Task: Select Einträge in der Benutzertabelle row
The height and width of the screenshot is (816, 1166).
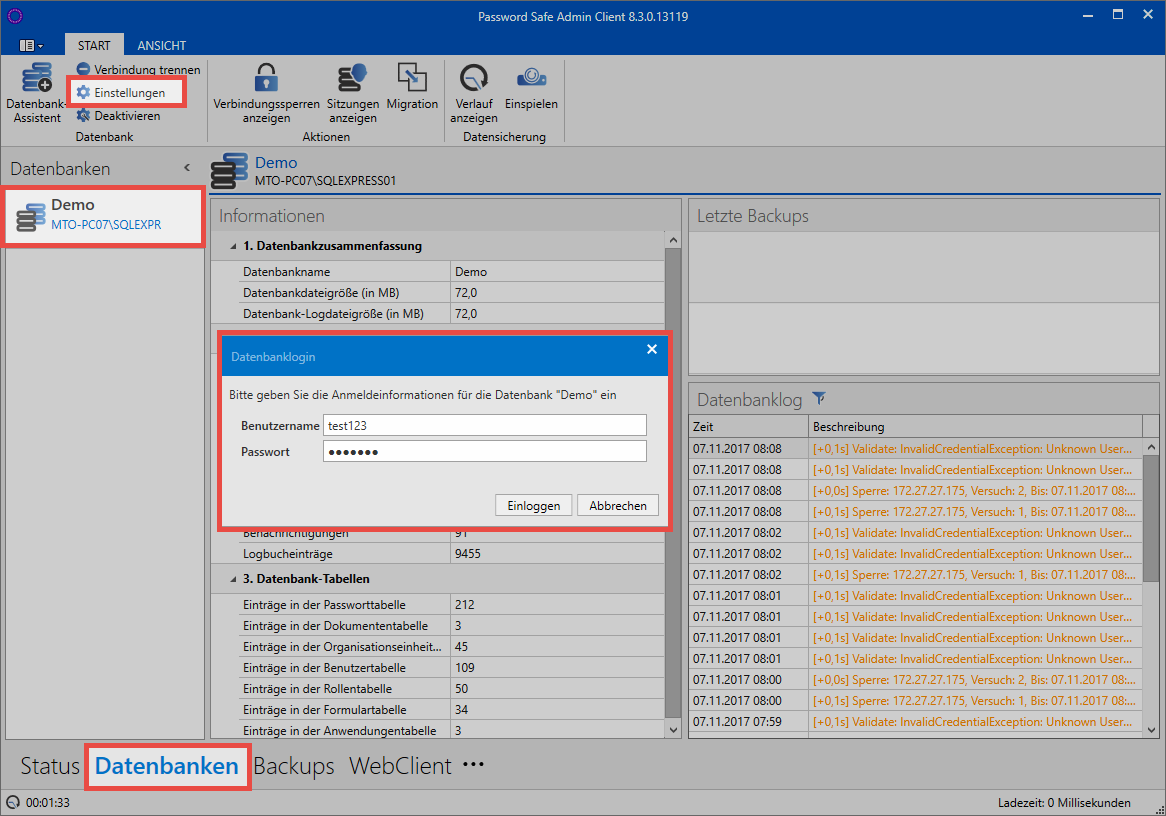Action: pos(452,668)
